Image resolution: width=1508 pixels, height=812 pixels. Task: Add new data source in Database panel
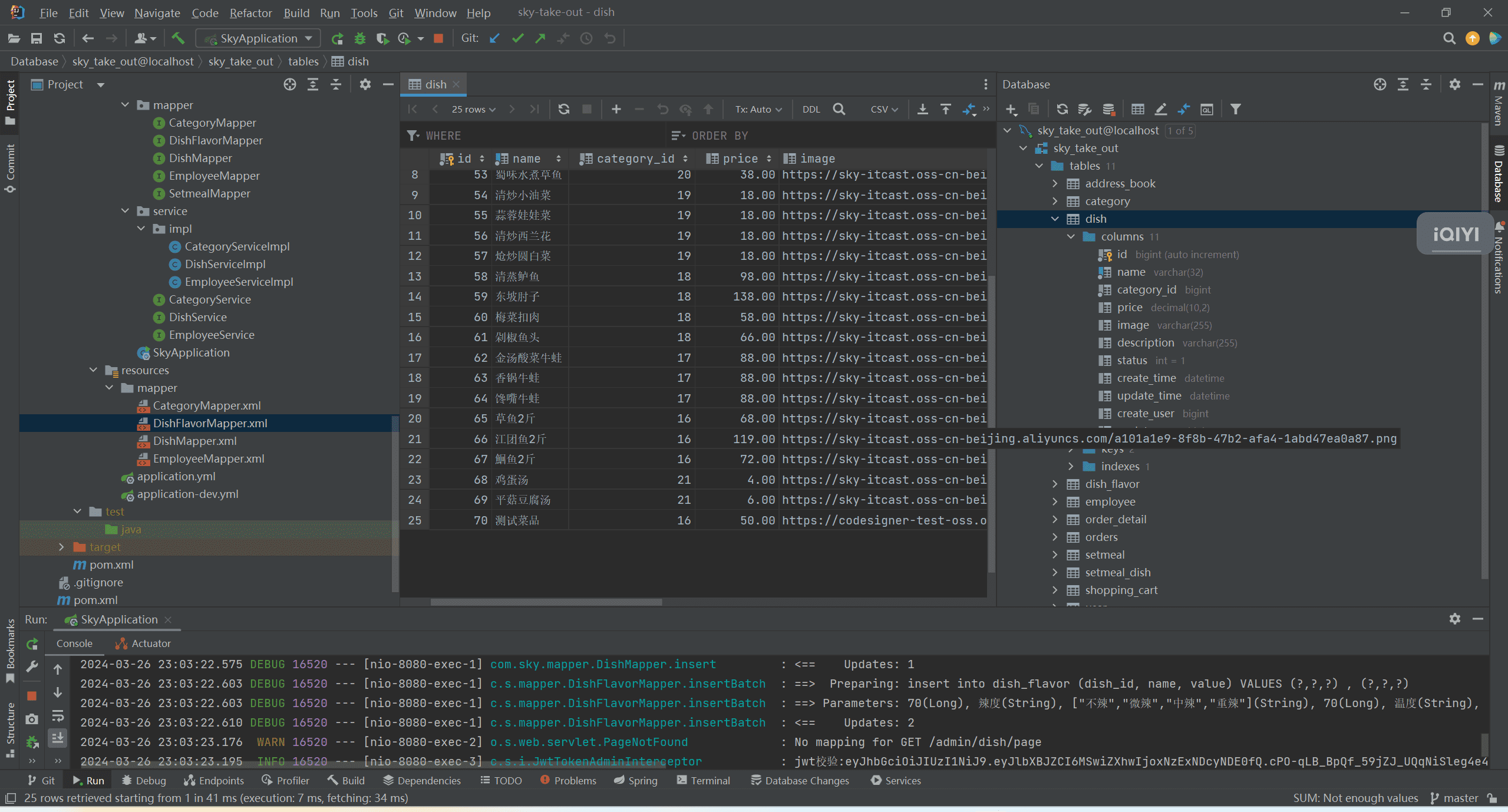point(1011,109)
